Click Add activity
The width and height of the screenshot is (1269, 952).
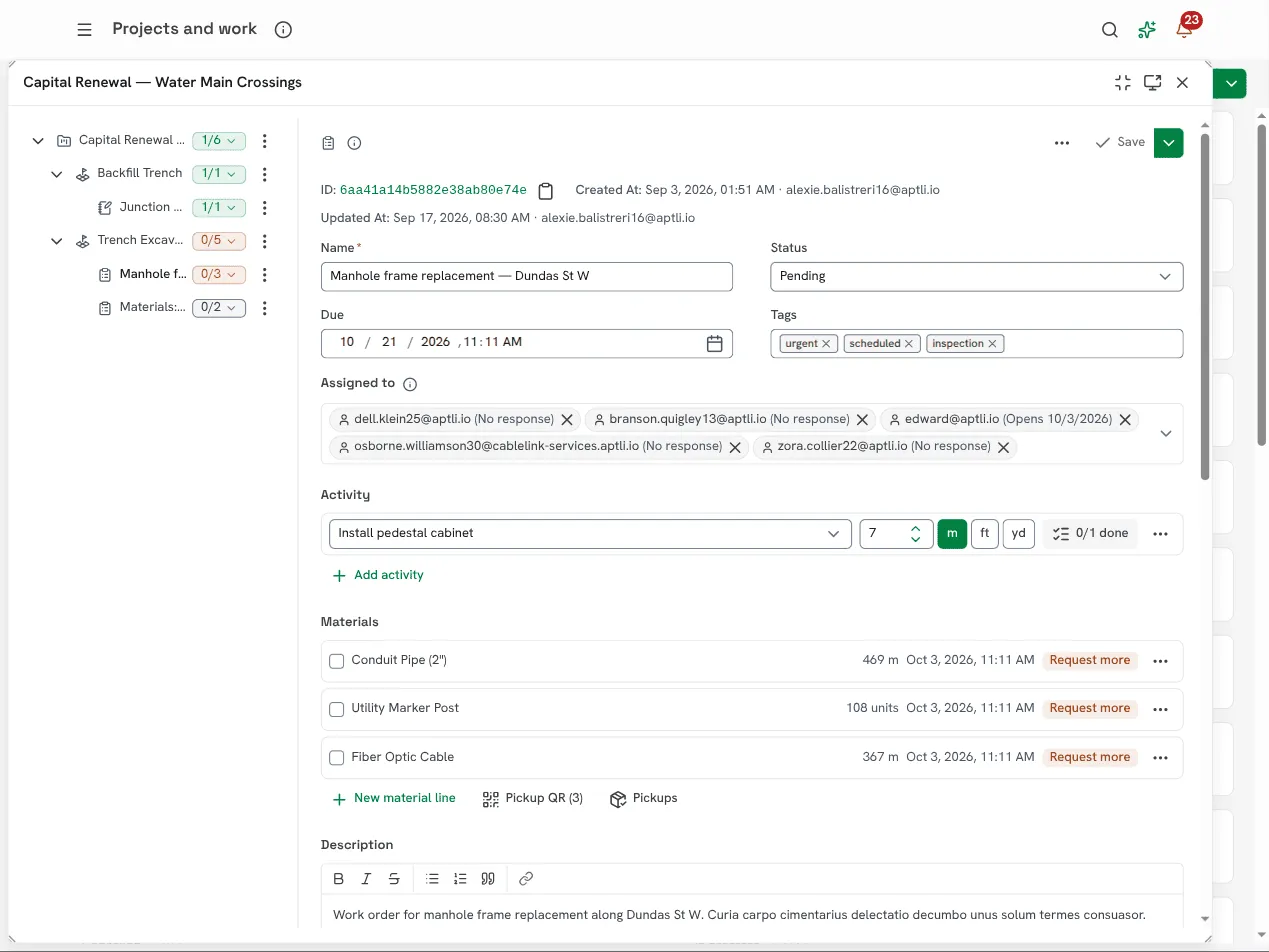(x=378, y=576)
